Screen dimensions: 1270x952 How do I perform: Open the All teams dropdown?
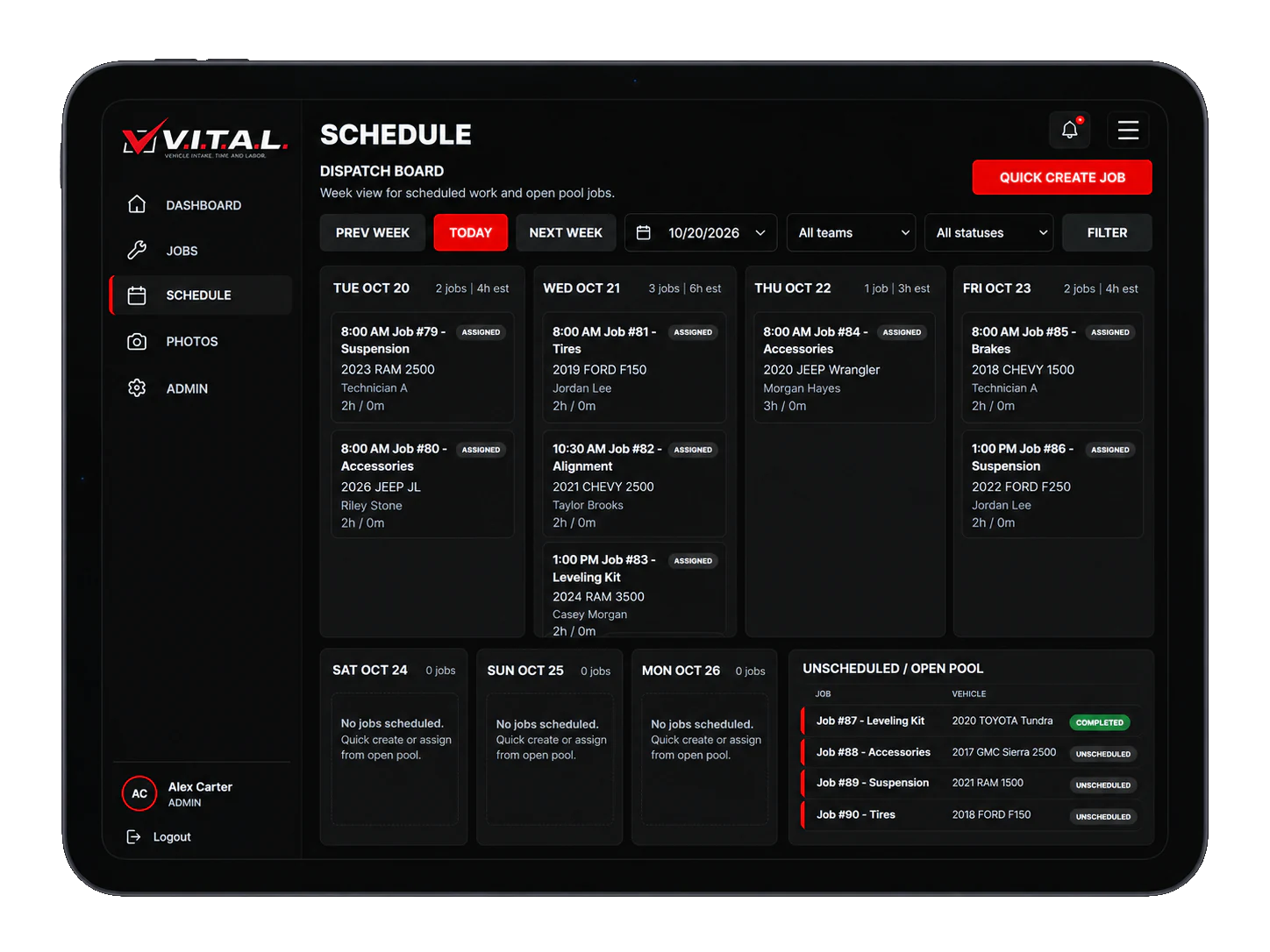[851, 232]
